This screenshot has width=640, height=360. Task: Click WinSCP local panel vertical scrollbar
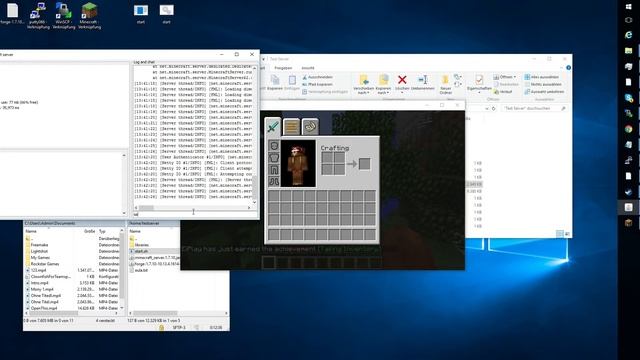tap(122, 269)
